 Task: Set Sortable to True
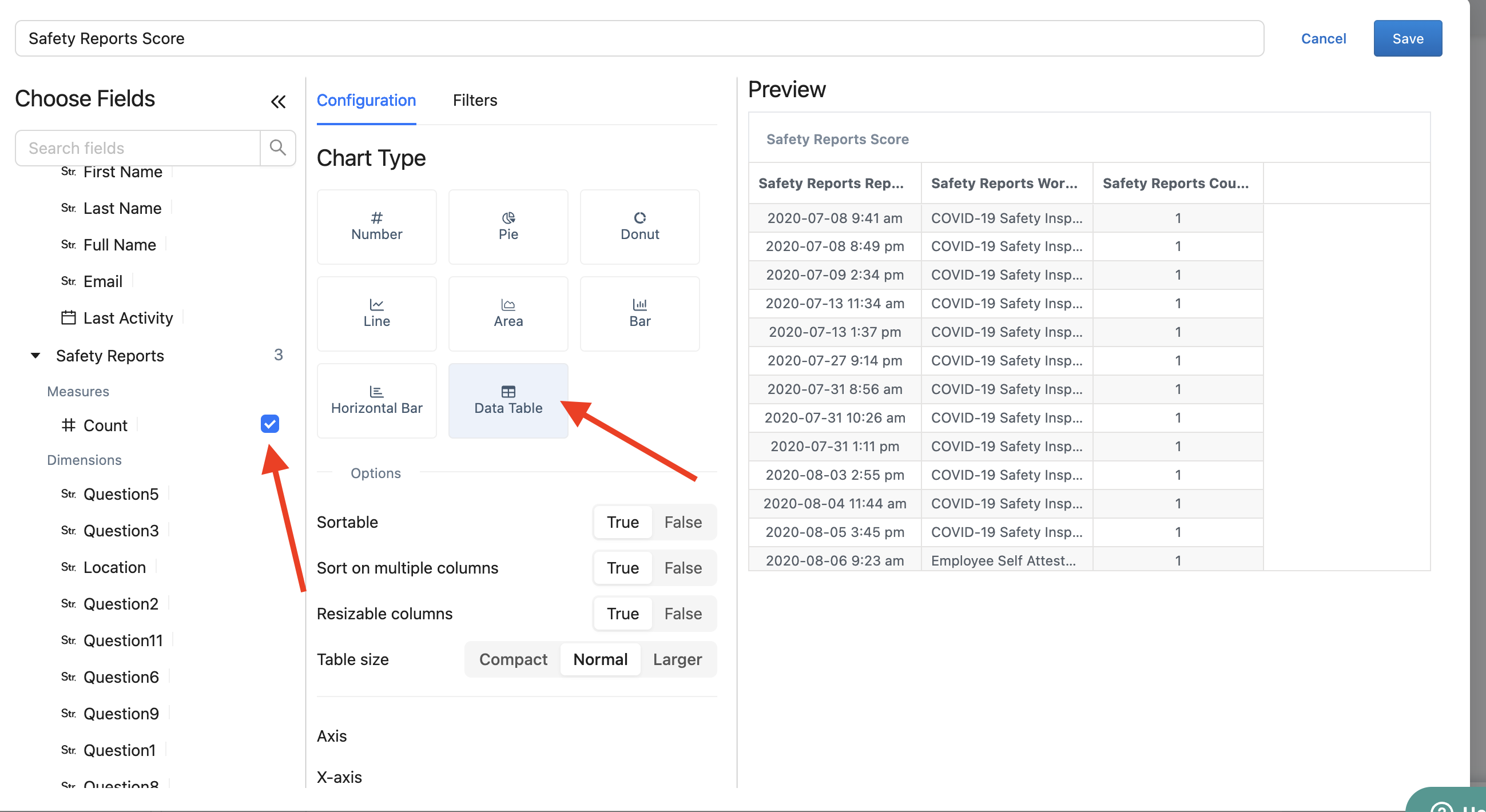622,522
